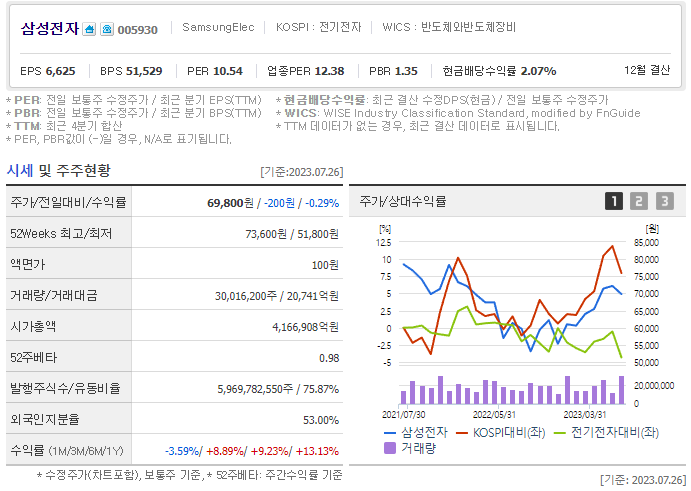Select the 5,969,782,550주 / 75.87% value
Screen dimensions: 691x491
(x=278, y=389)
